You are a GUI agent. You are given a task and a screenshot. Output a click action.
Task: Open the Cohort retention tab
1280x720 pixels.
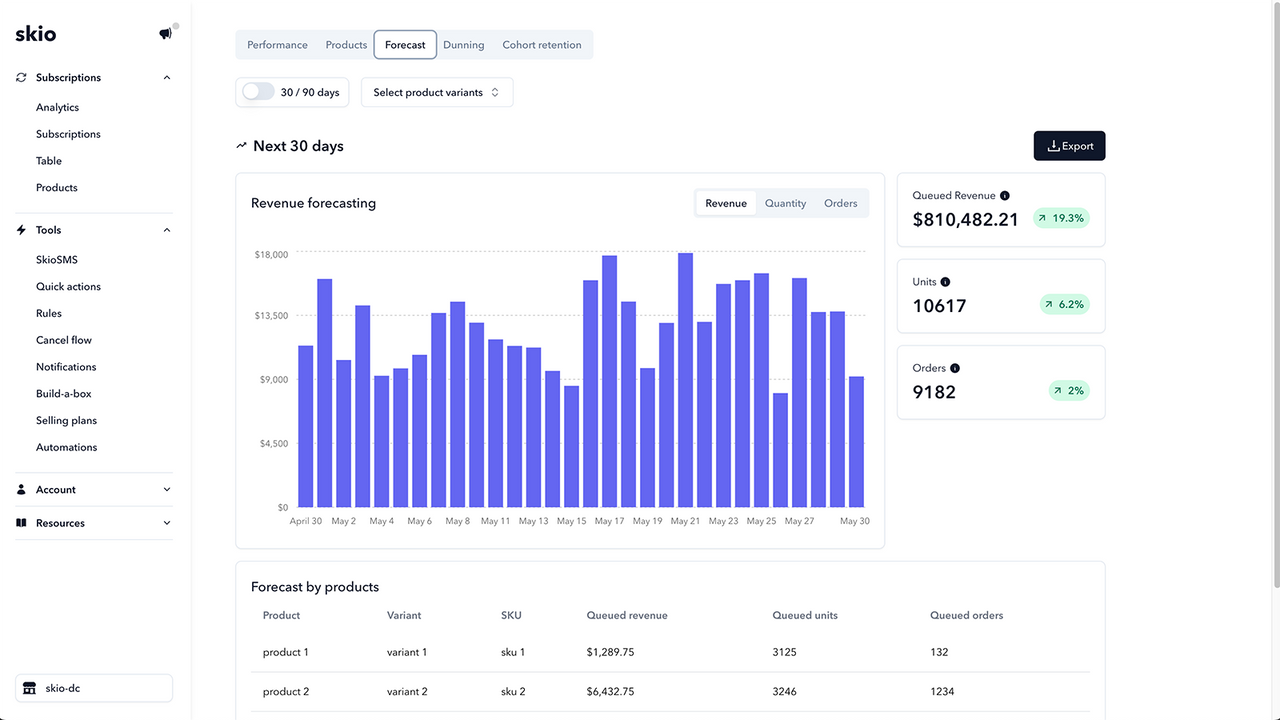coord(541,44)
